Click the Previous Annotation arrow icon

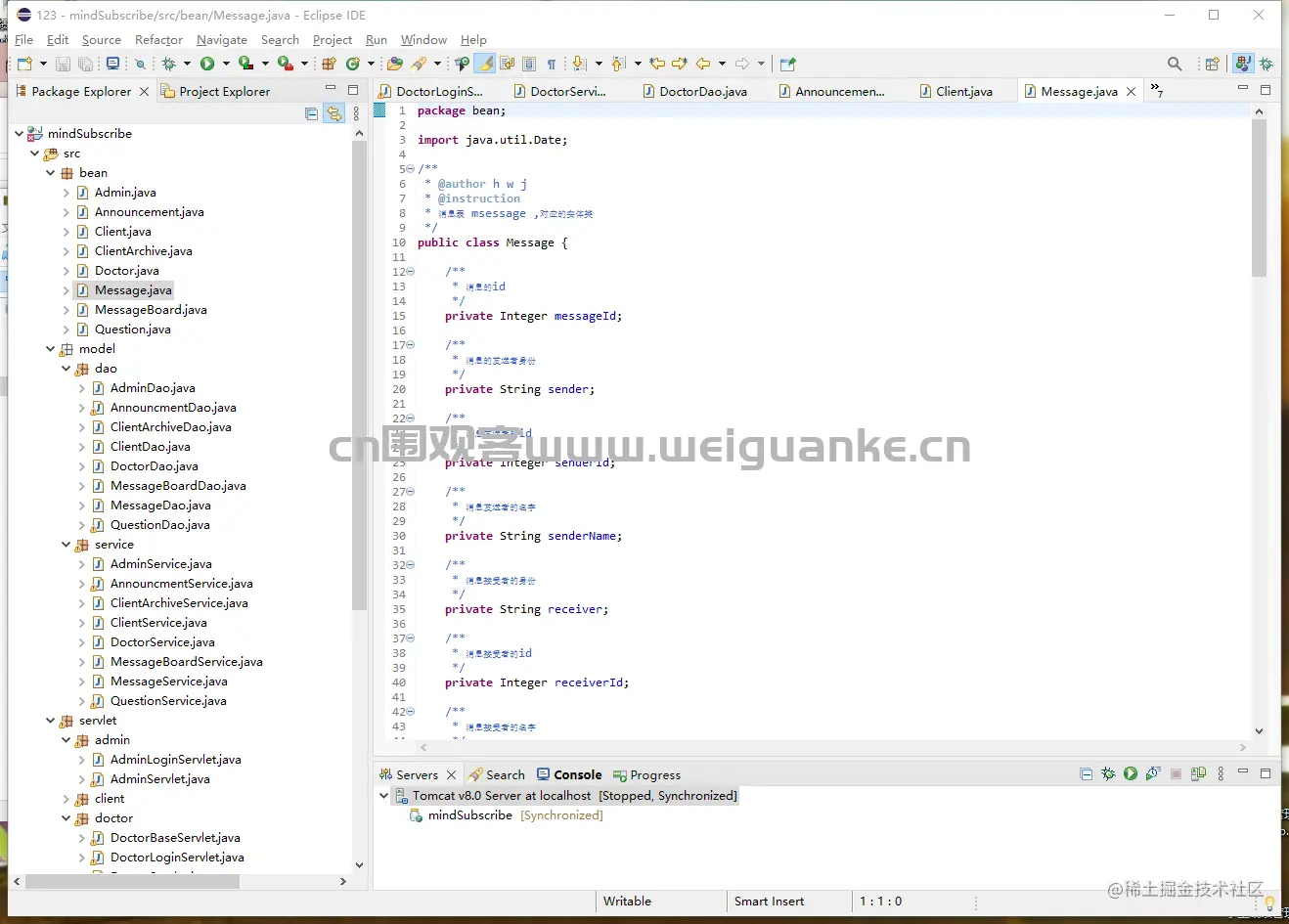(x=618, y=64)
